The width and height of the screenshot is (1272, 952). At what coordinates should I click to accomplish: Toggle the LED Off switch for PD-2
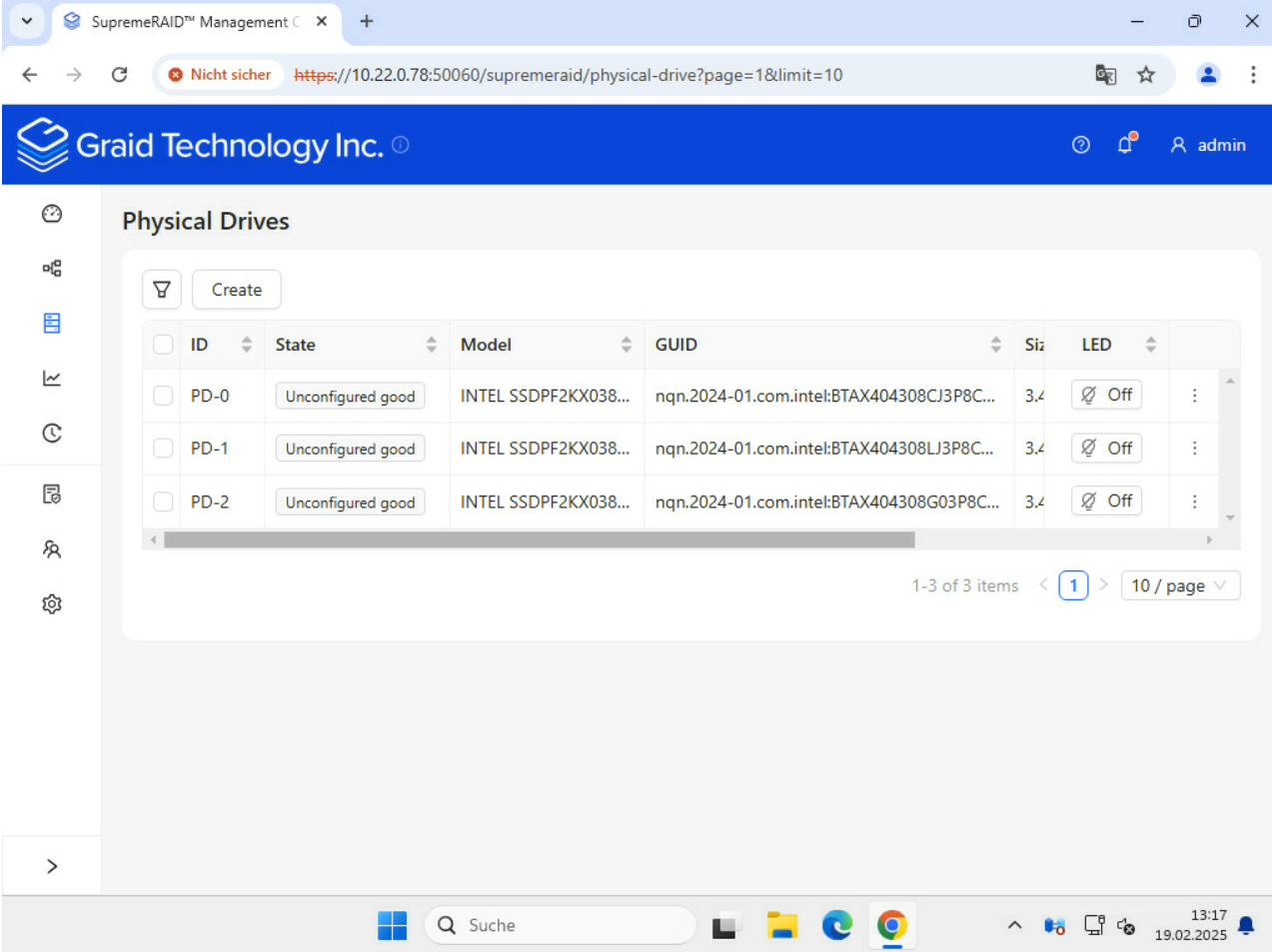point(1106,500)
